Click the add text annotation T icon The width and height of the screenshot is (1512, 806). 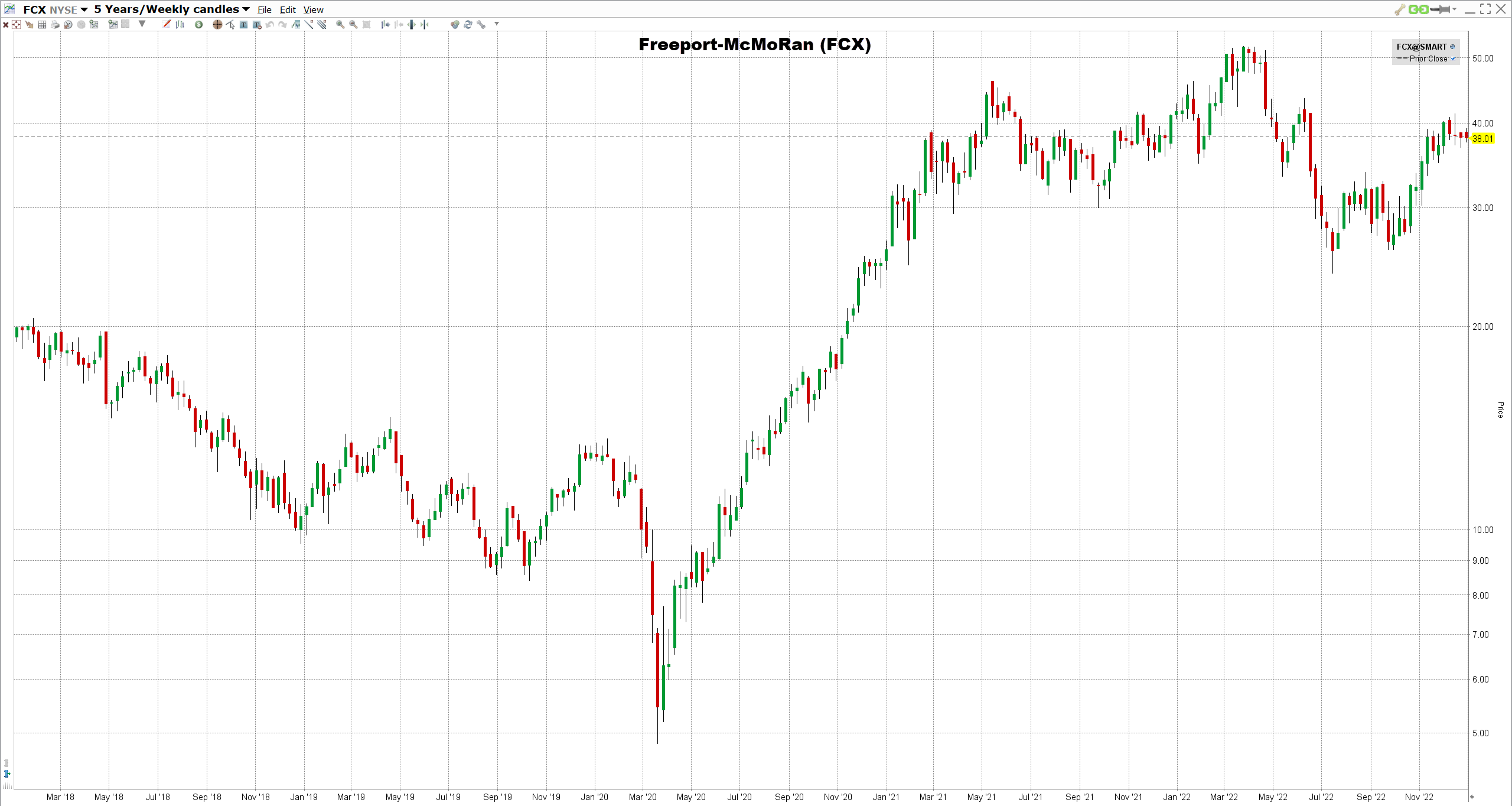[243, 25]
